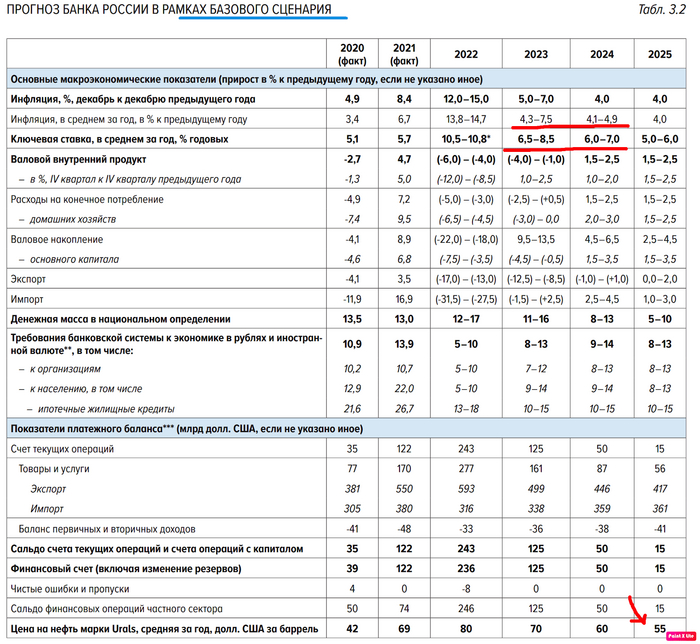Click the import value '361' for 2025
700x644 pixels.
pos(660,509)
